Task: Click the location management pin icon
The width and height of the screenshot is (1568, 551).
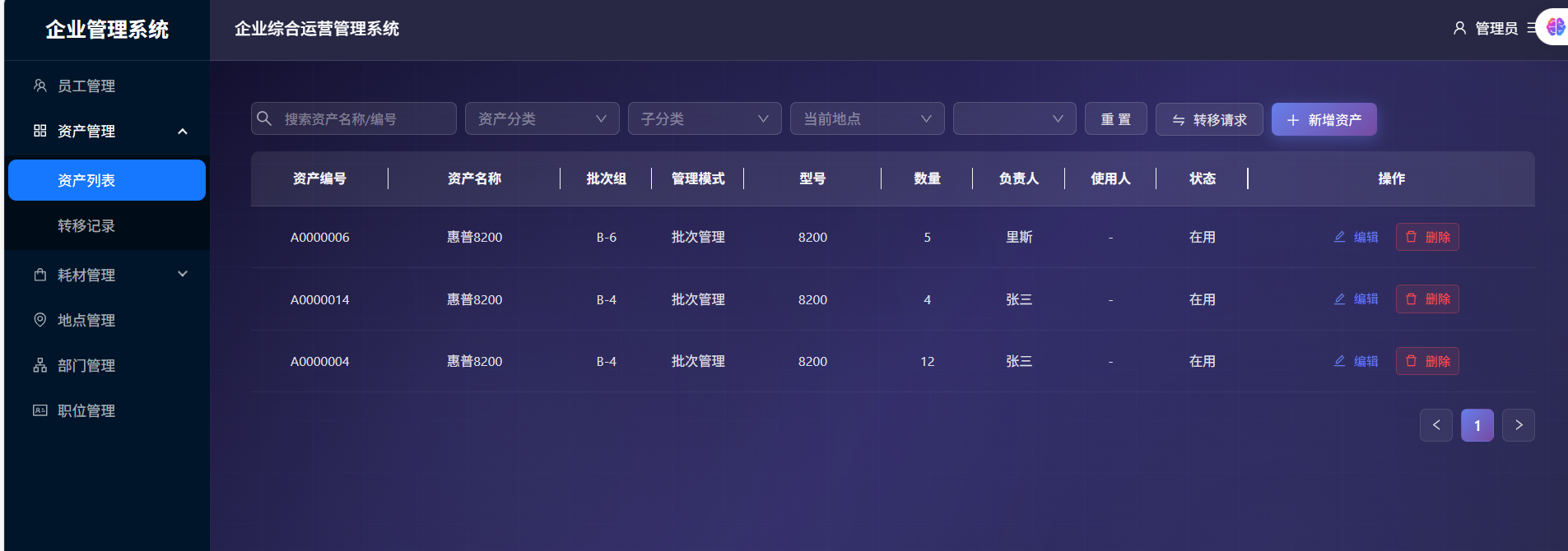Action: [x=40, y=320]
